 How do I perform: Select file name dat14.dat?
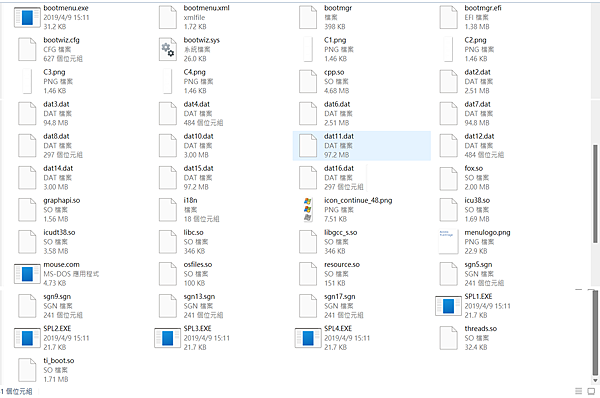[x=58, y=168]
